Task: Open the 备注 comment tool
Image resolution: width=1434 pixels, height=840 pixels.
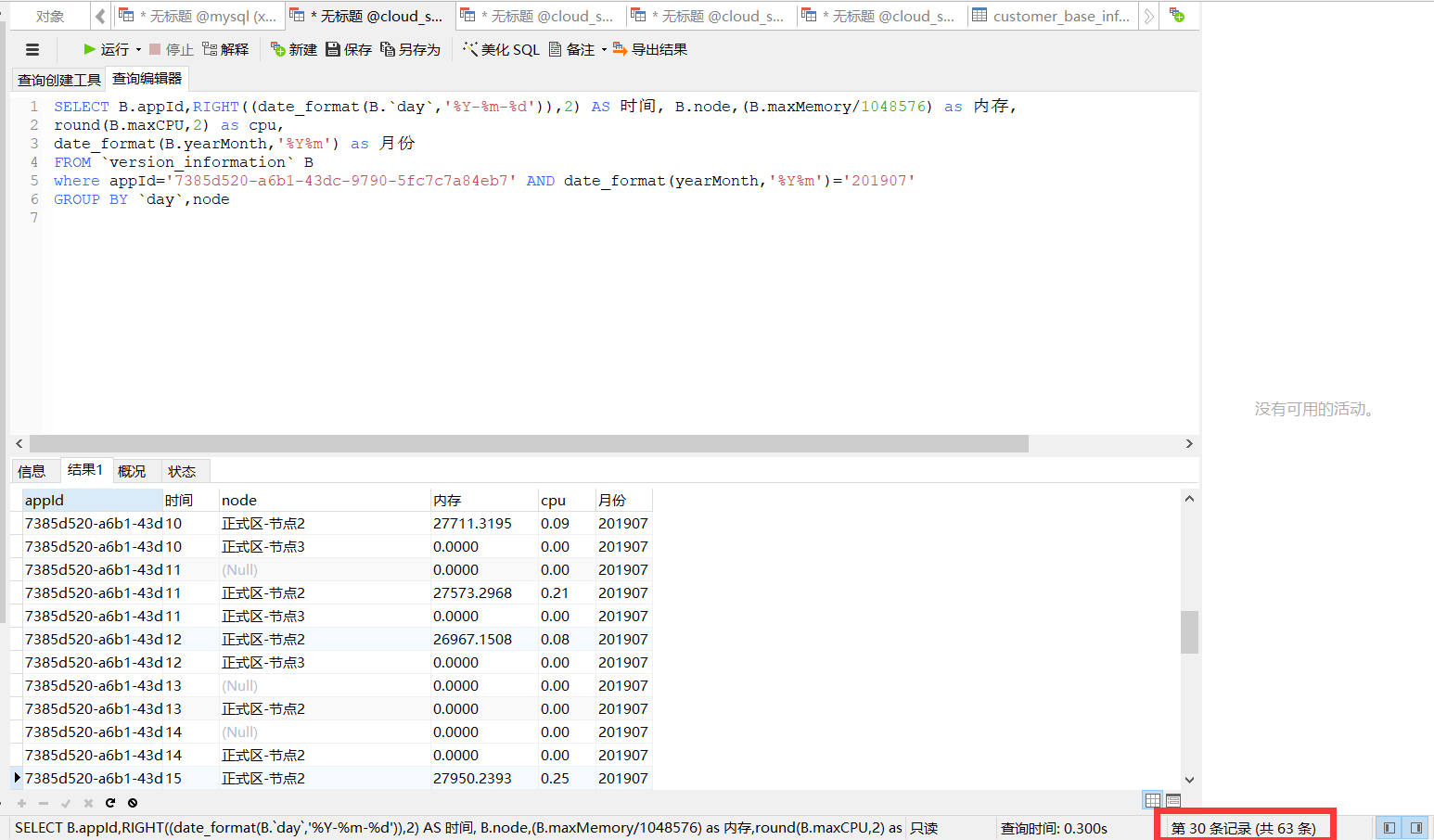Action: (571, 49)
